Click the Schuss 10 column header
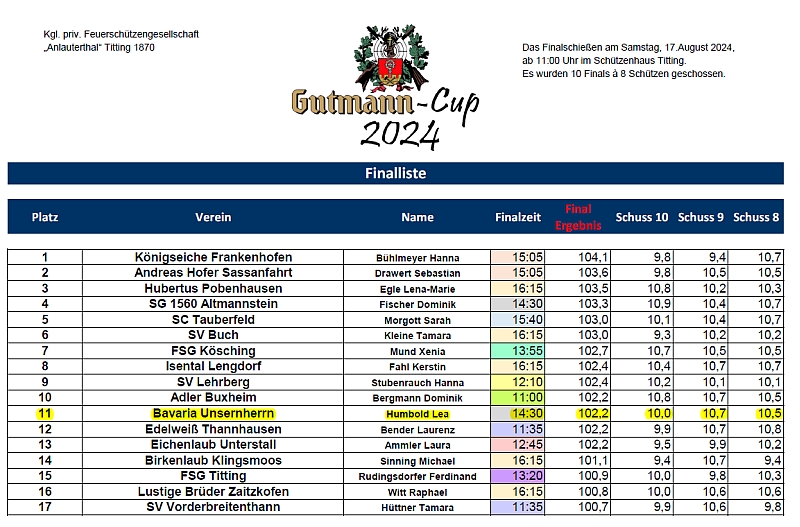Image resolution: width=800 pixels, height=527 pixels. (x=642, y=217)
